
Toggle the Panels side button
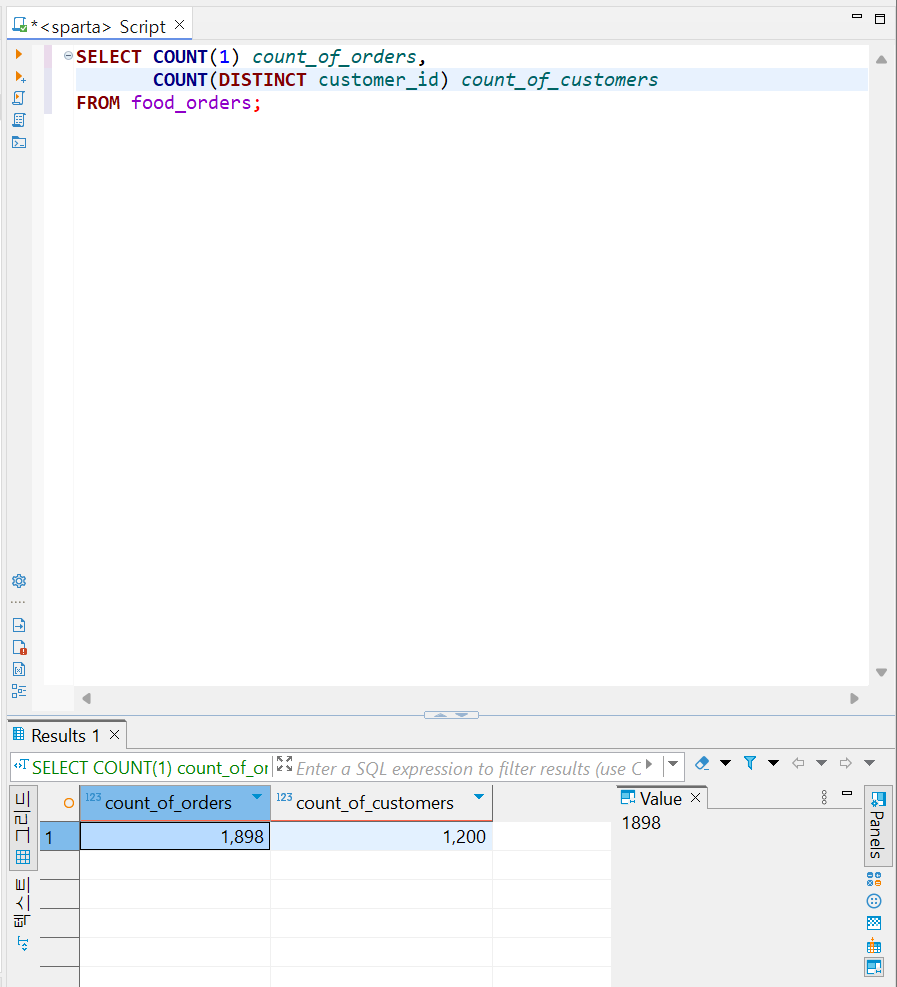[877, 825]
